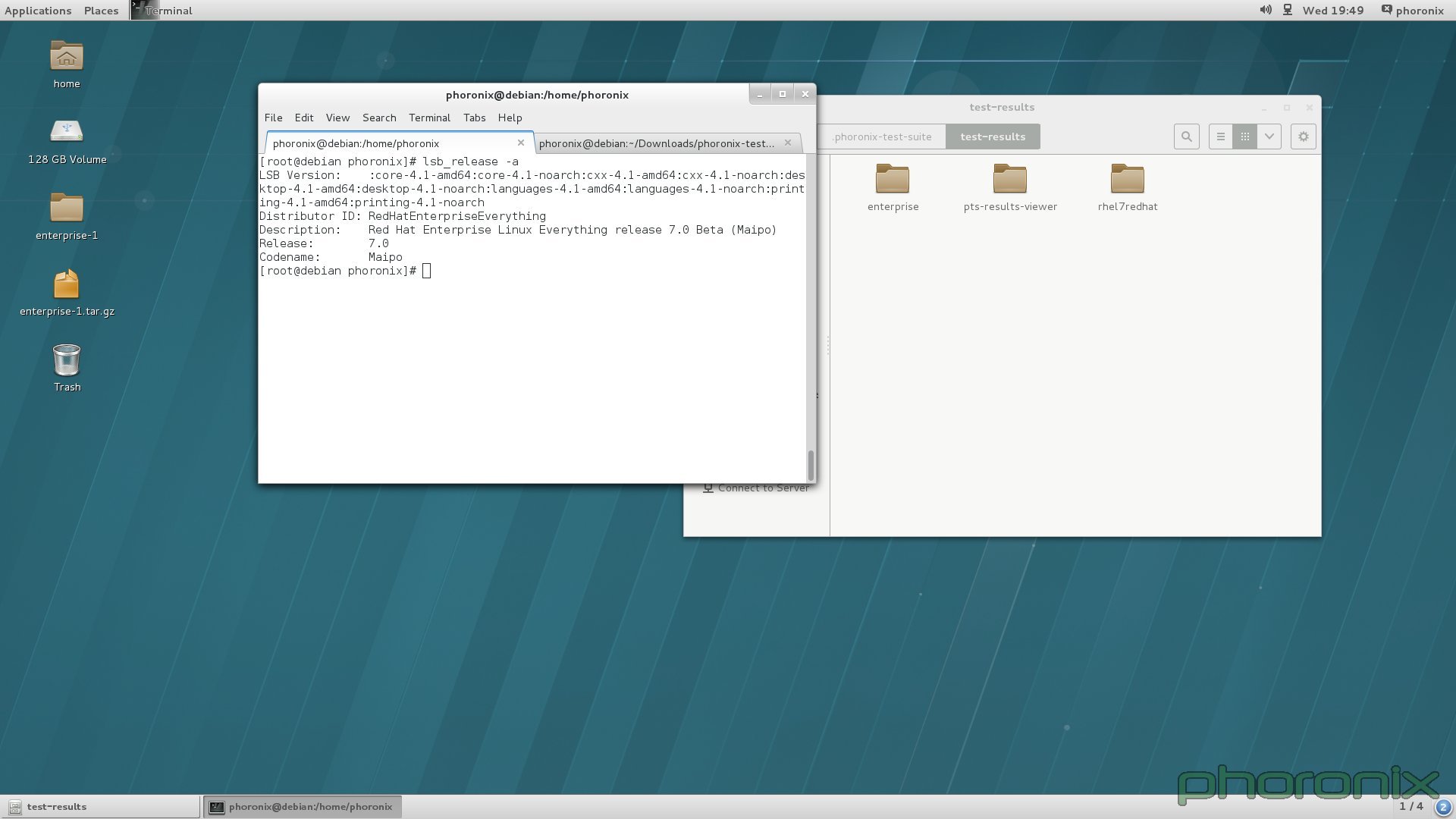This screenshot has height=819, width=1456.
Task: Open the terminal Help menu
Action: coord(510,118)
